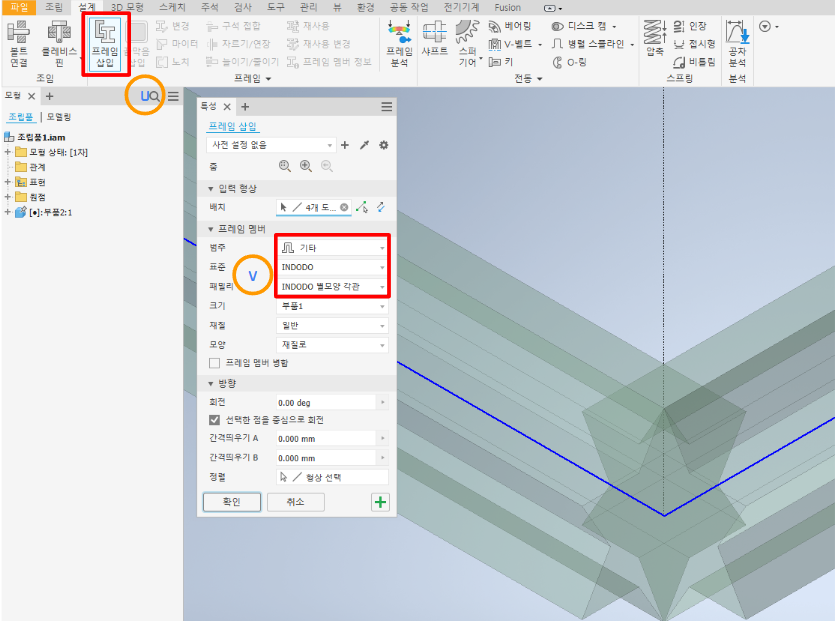The width and height of the screenshot is (835, 621).
Task: Click the 취소 cancel button
Action: tap(296, 502)
